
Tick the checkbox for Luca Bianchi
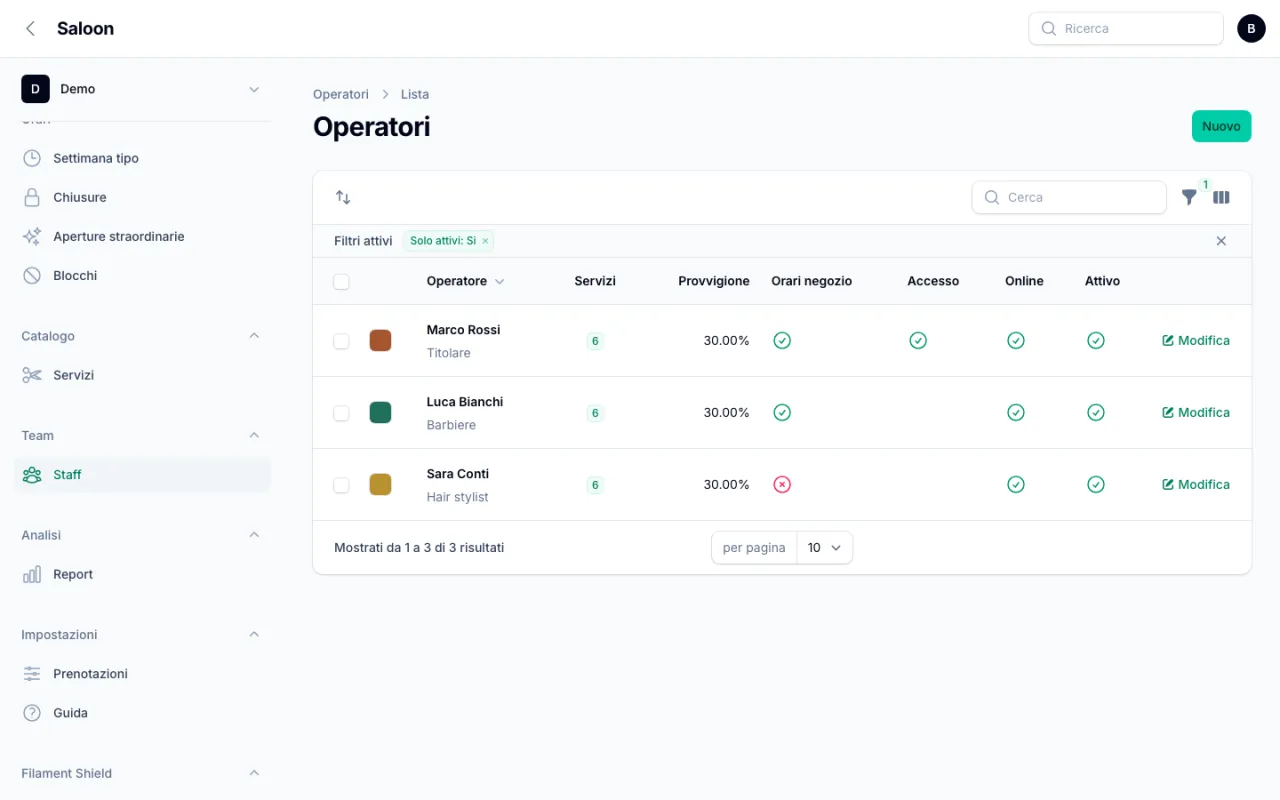click(x=341, y=413)
